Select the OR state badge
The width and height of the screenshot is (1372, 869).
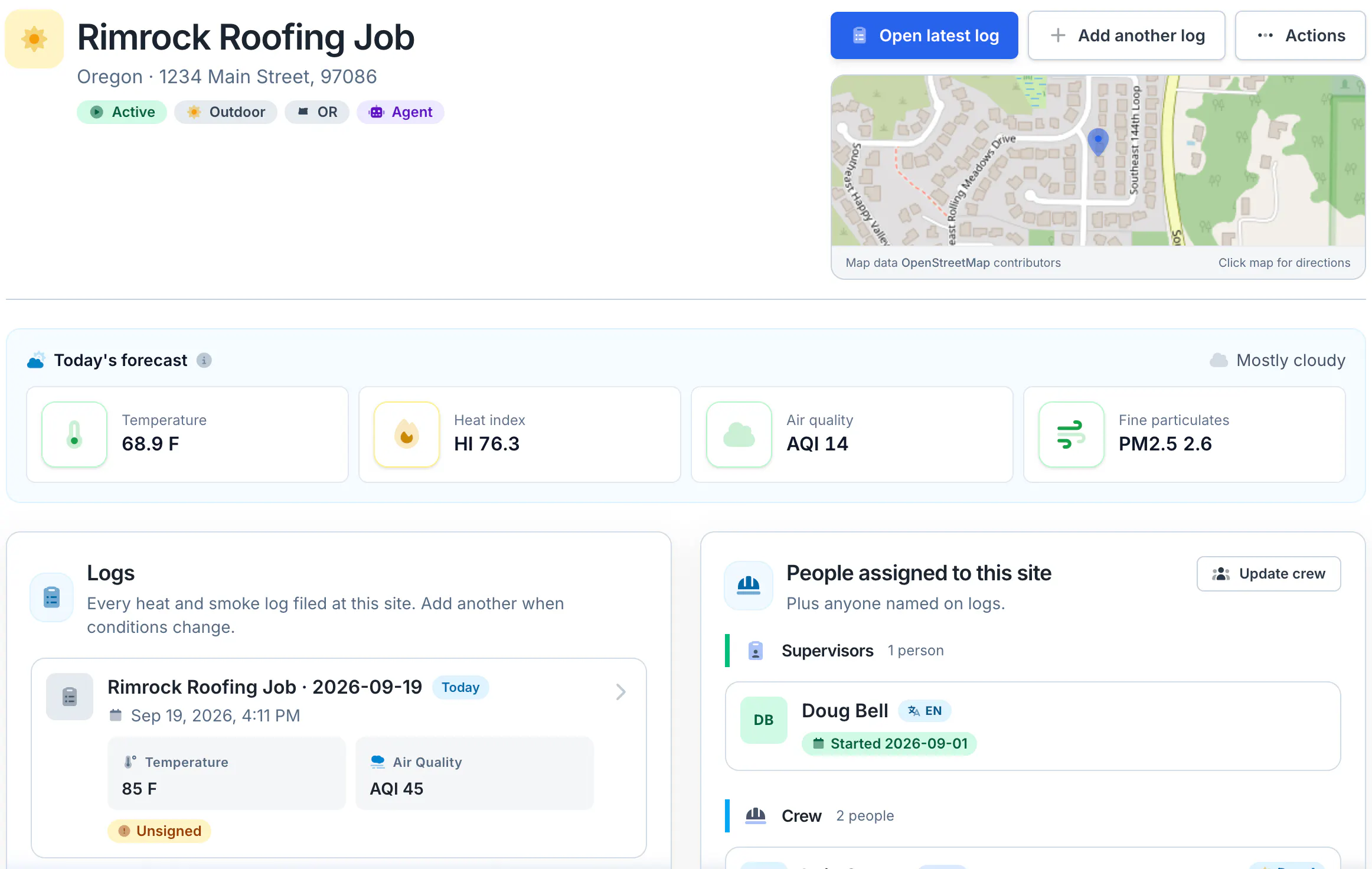[317, 112]
